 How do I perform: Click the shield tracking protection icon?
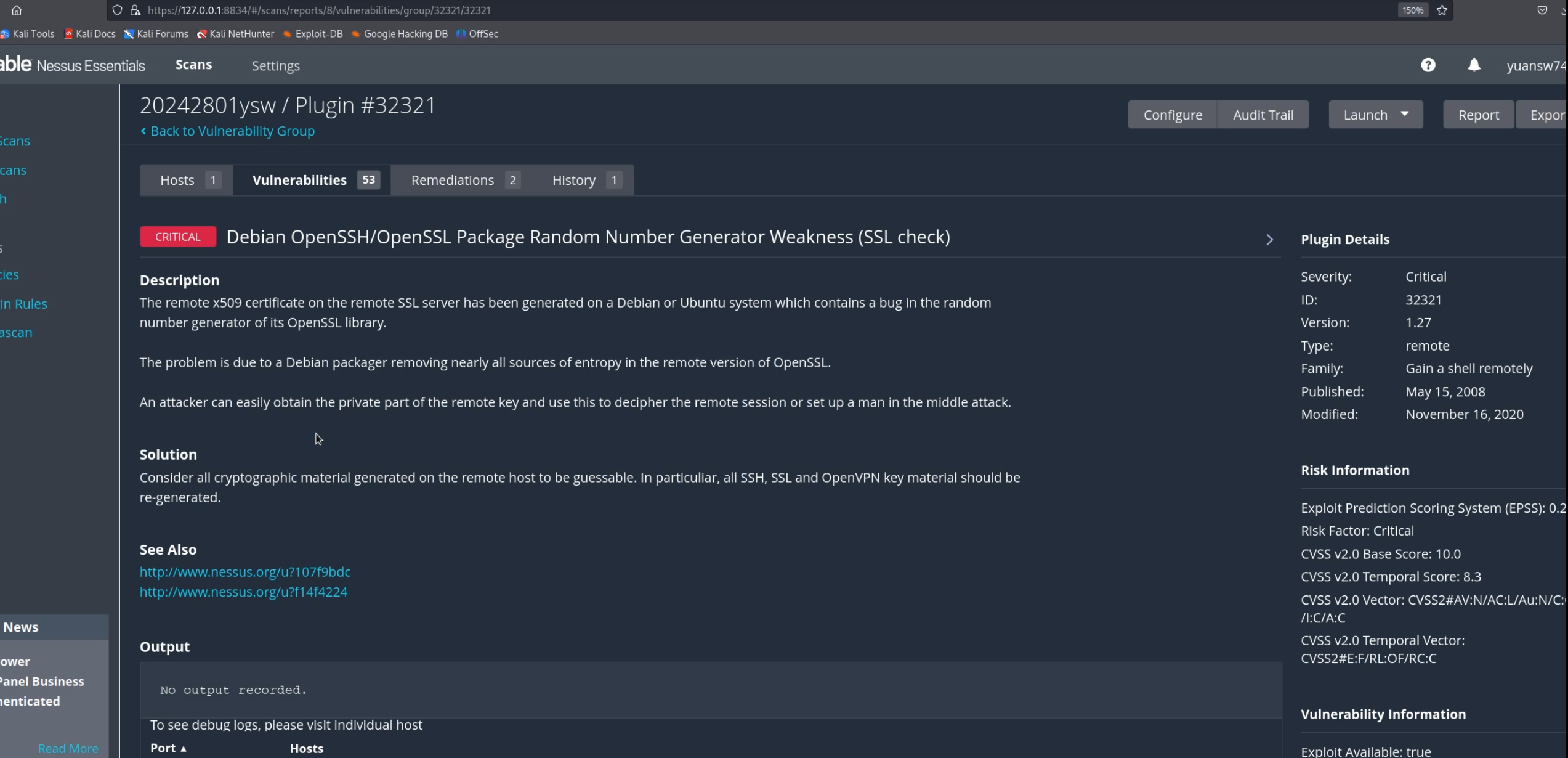(x=118, y=10)
